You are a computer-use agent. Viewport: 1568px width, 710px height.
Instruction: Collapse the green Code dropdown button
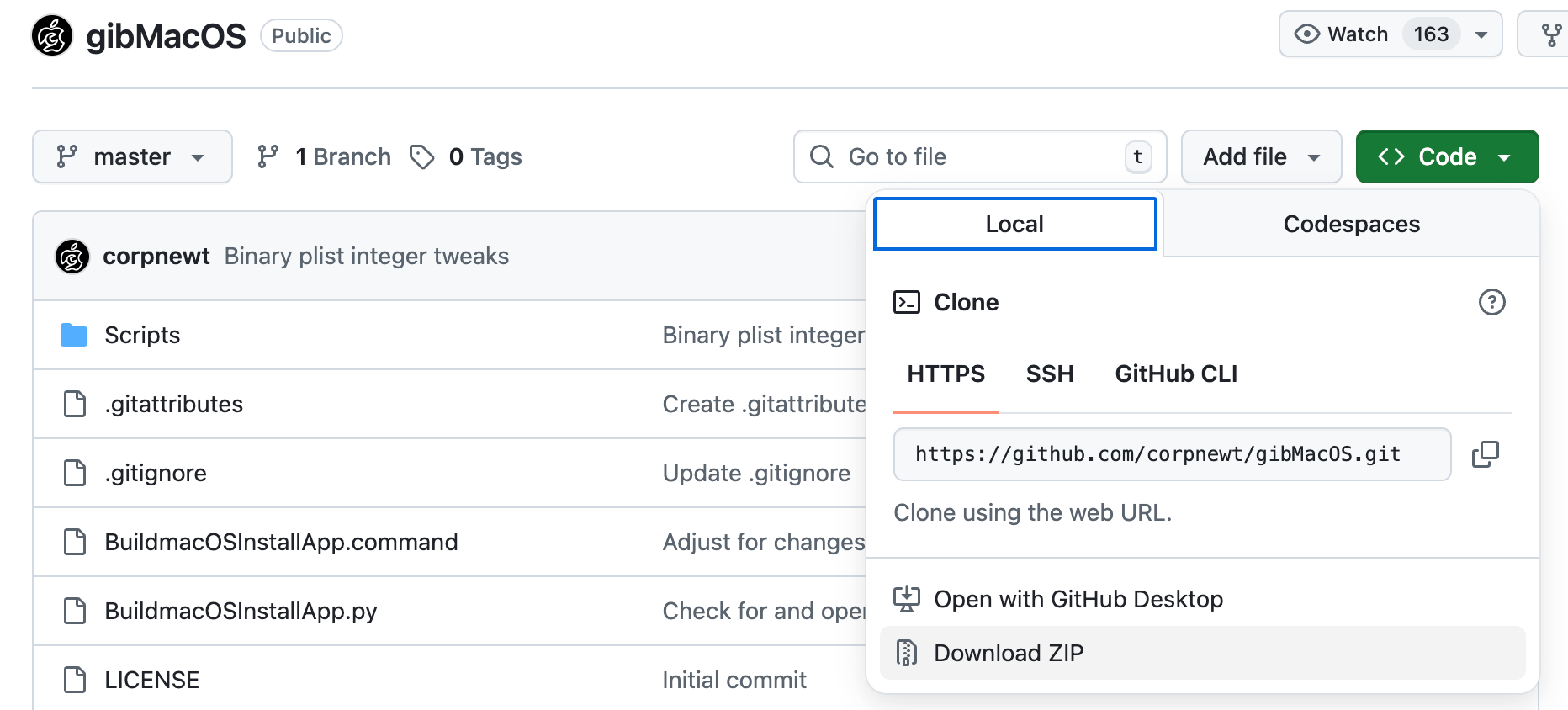(1446, 157)
